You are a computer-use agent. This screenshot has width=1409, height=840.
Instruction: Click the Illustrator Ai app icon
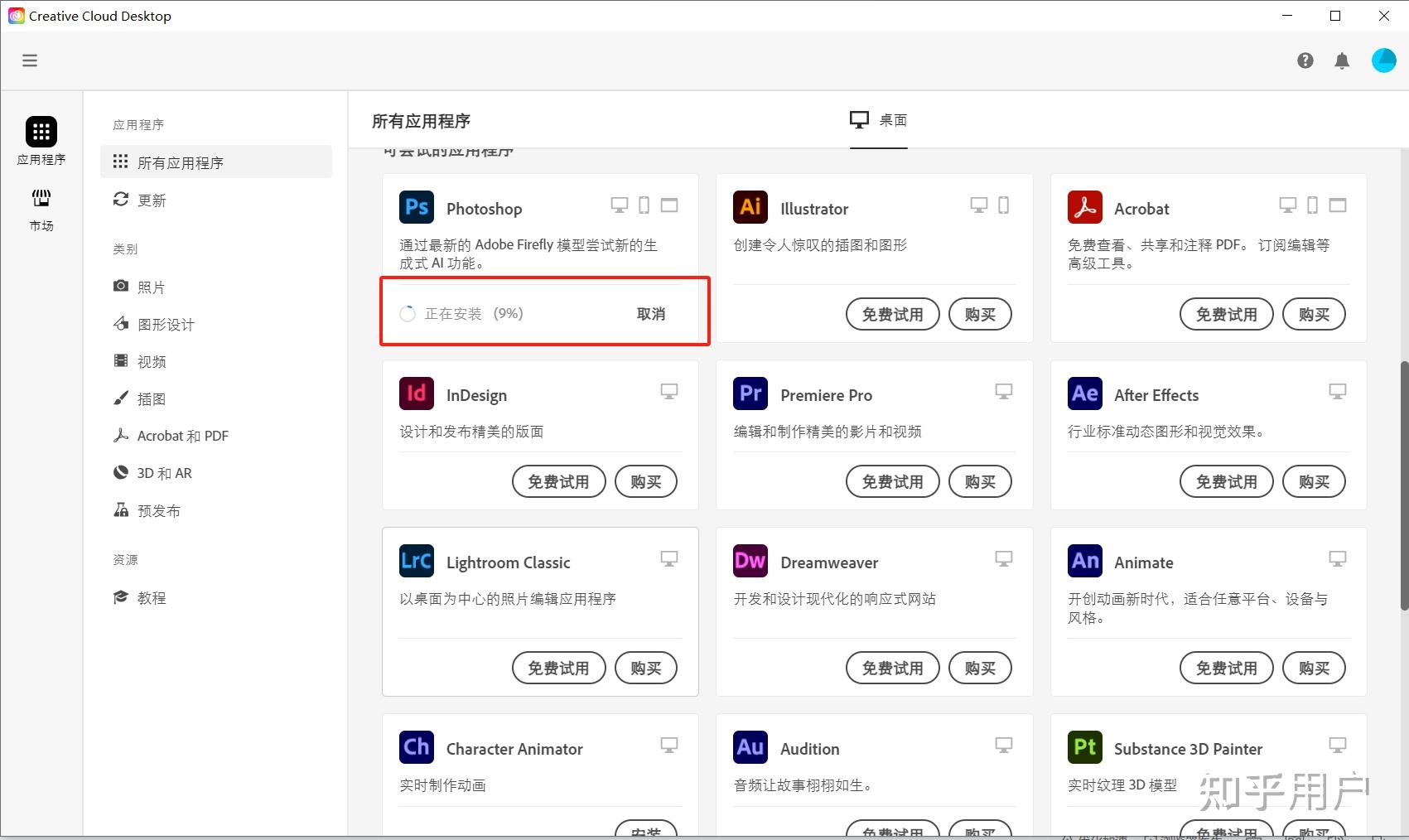click(x=750, y=207)
